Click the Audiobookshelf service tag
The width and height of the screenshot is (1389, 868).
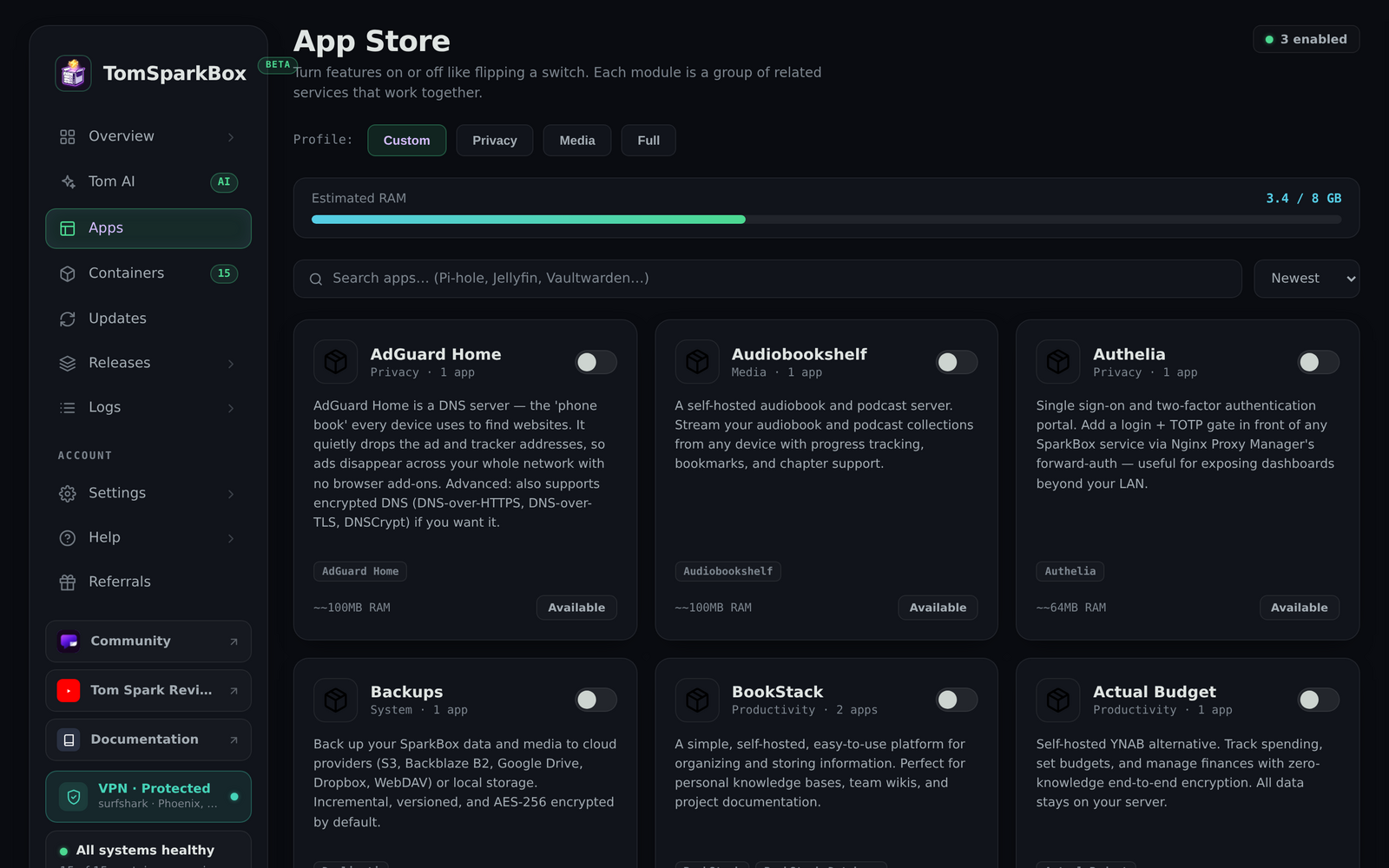727,571
